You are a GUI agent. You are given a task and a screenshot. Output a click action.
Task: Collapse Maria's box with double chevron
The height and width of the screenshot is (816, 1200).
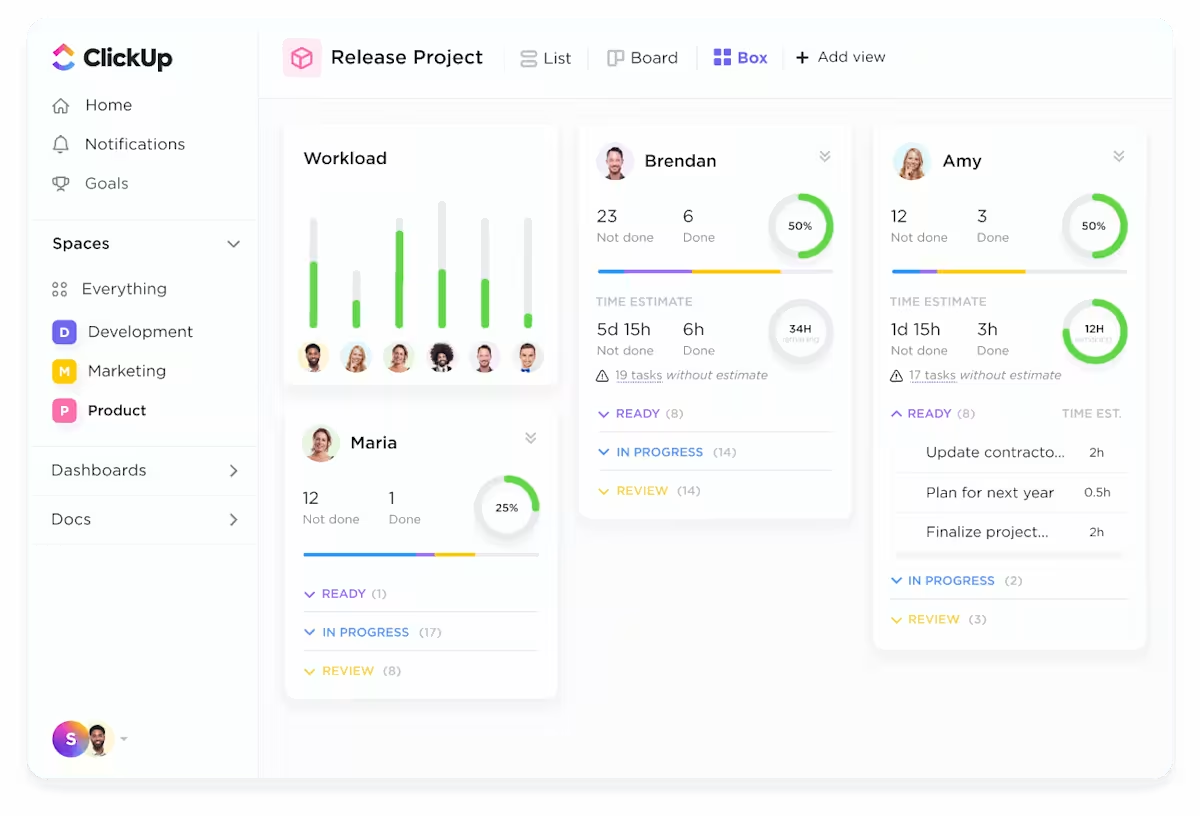(531, 438)
